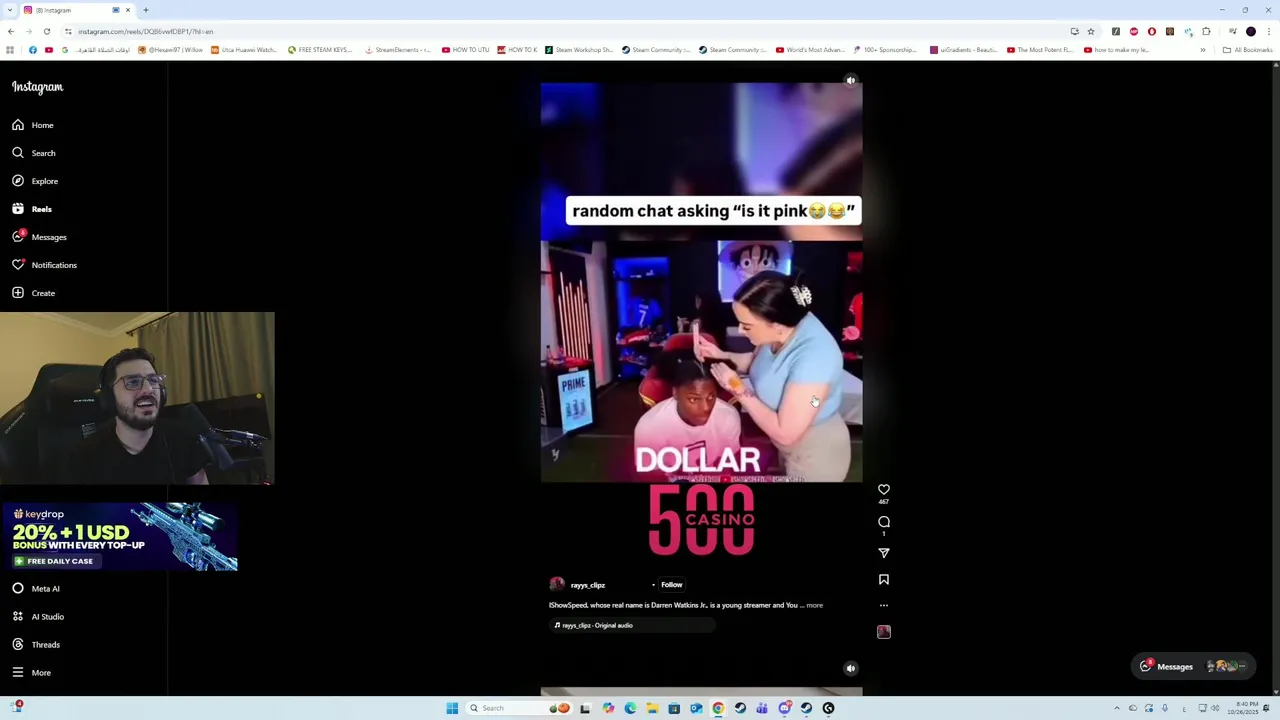The width and height of the screenshot is (1280, 720).
Task: Open the extensions puzzle icon
Action: pos(1206,31)
